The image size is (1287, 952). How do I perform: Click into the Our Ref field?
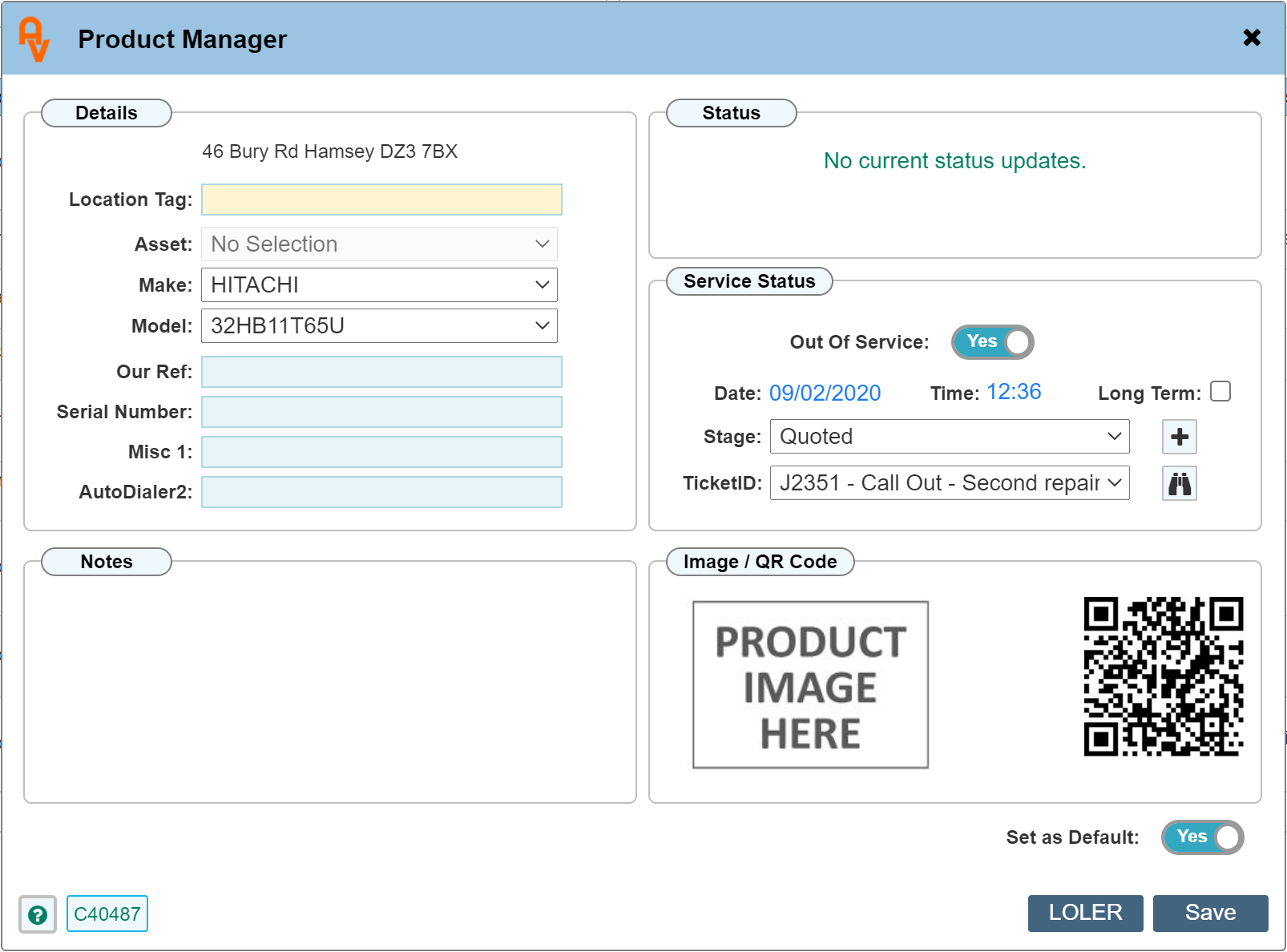click(x=381, y=372)
